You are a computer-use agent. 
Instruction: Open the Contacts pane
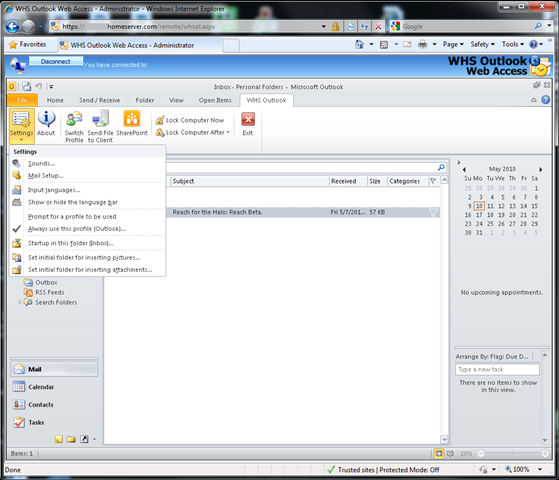pyautogui.click(x=54, y=404)
